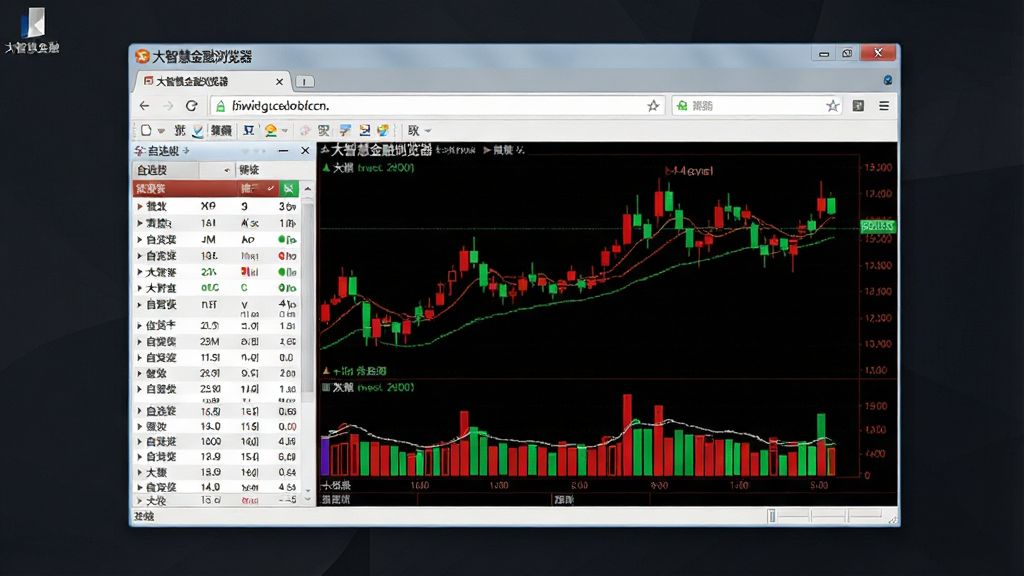
Task: Click the watchlist vertical scrollbar thumb
Action: [308, 300]
